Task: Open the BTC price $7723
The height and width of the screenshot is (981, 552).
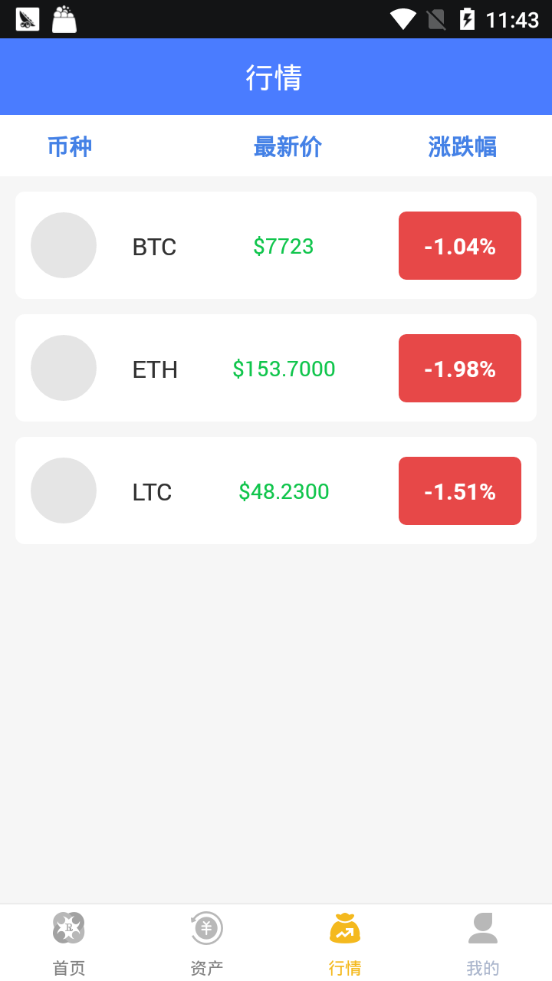Action: click(284, 247)
